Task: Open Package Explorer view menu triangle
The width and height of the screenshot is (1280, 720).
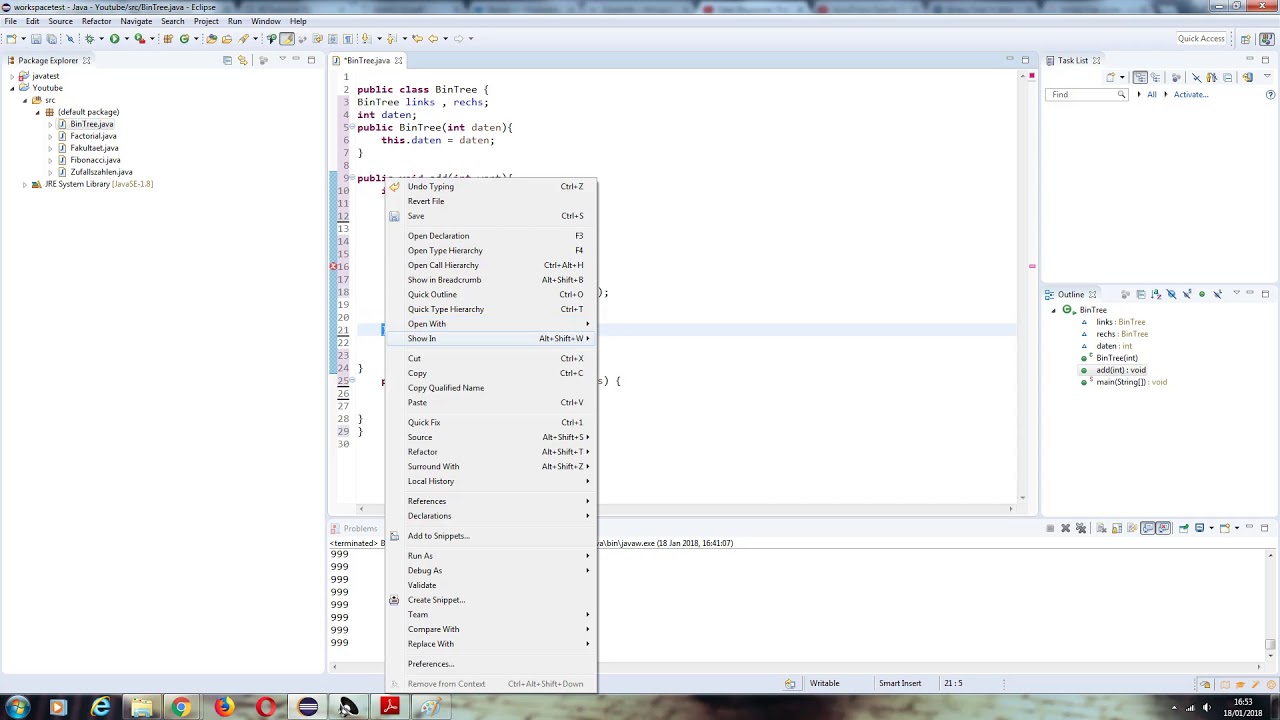Action: pos(283,58)
